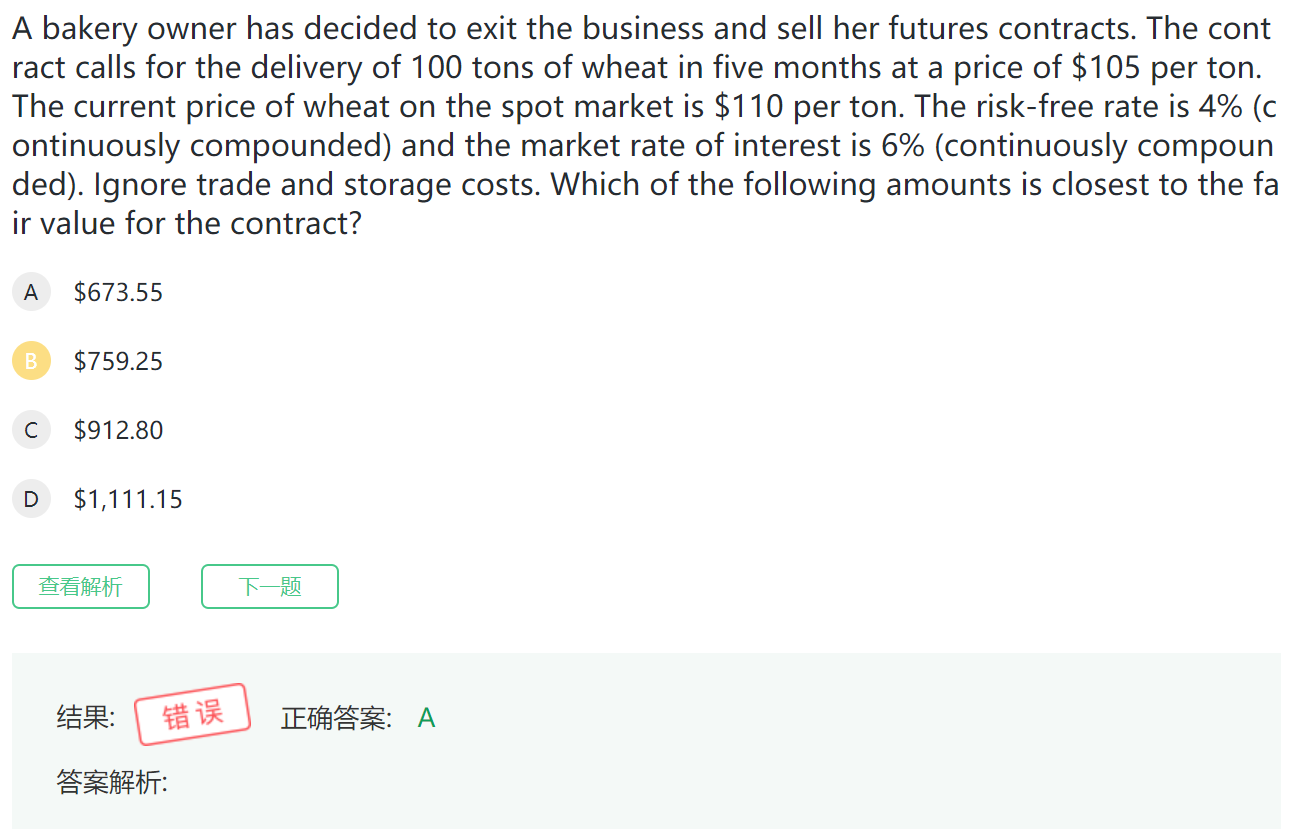The height and width of the screenshot is (829, 1291).
Task: Click the $1,111.15 answer text
Action: [128, 499]
